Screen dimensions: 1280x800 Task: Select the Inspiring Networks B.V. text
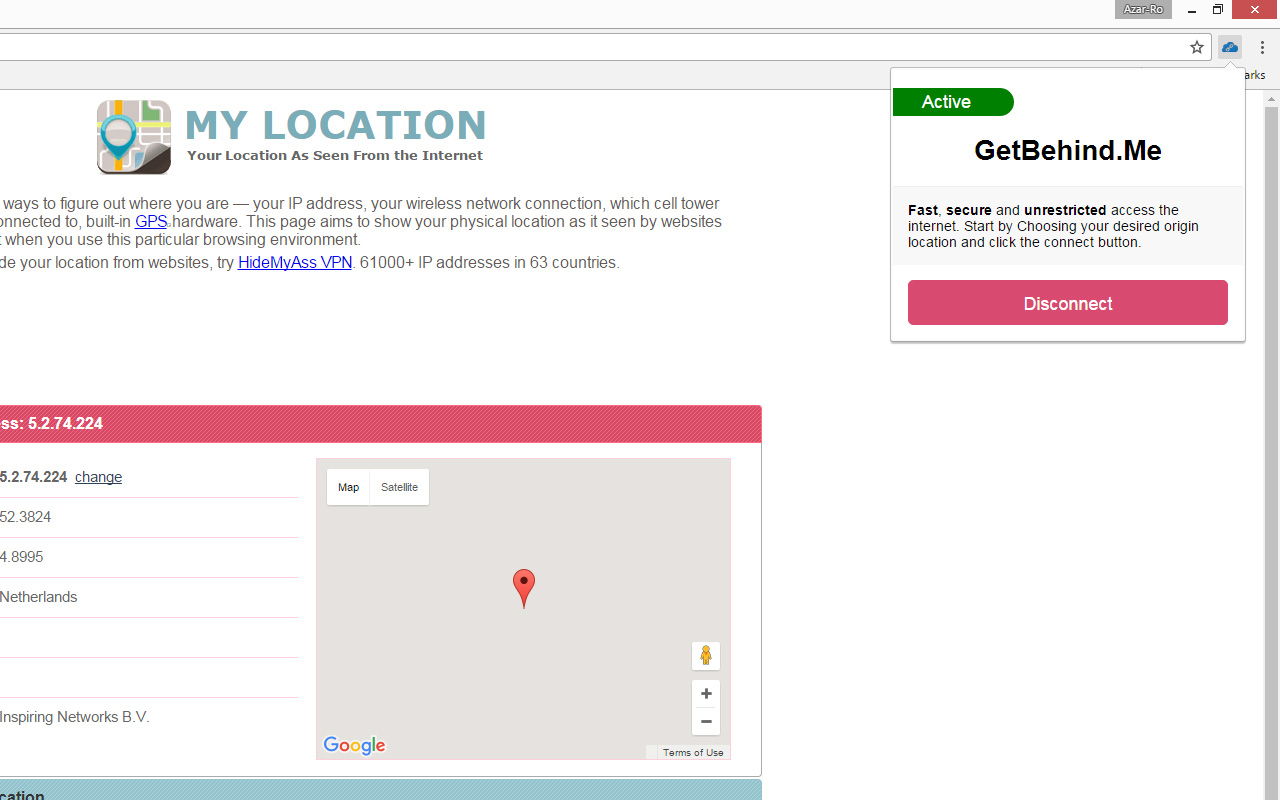tap(75, 717)
